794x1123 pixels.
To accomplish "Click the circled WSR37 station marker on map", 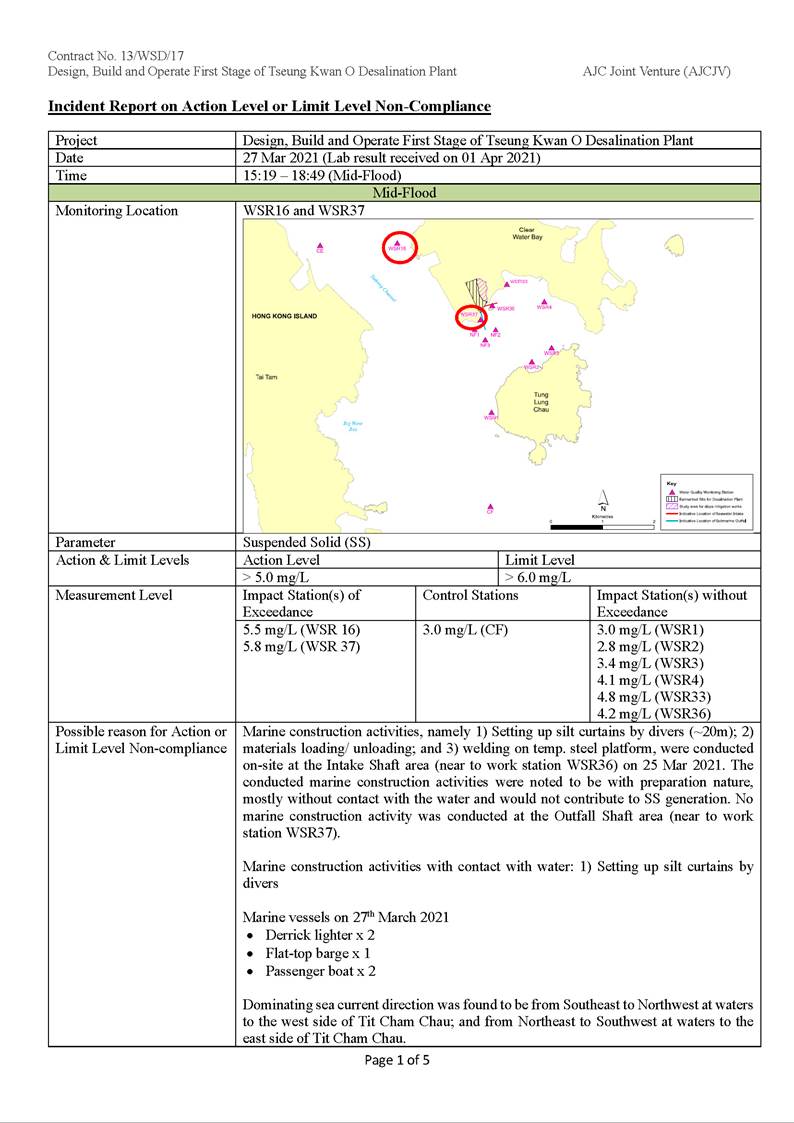I will coord(469,316).
